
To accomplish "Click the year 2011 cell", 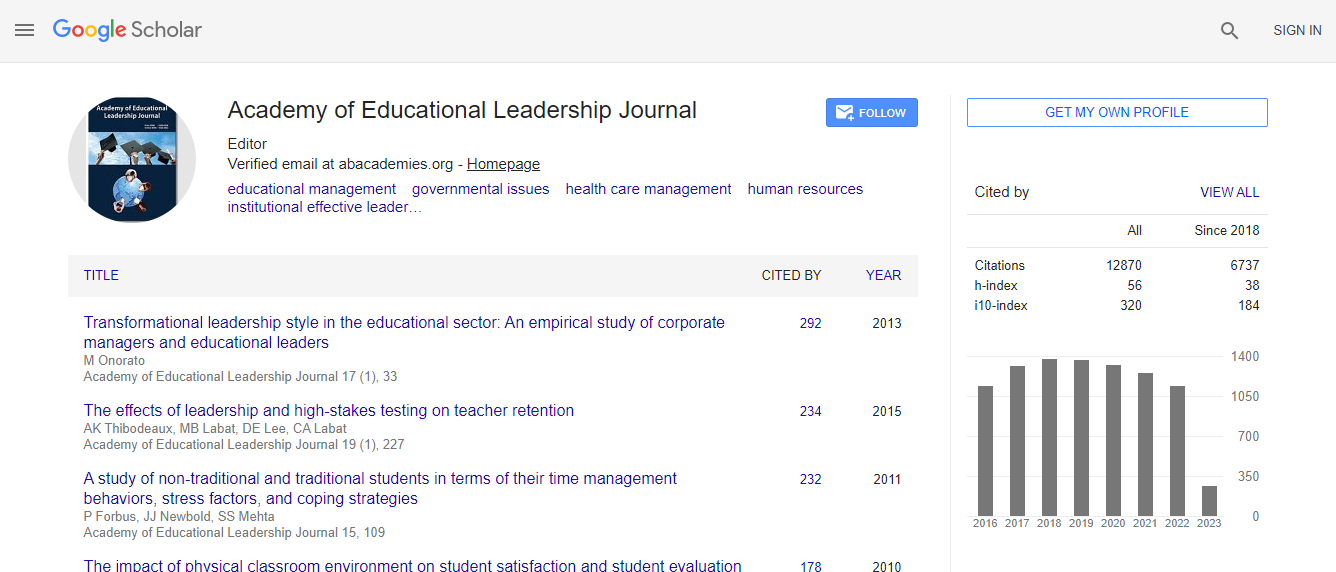I will tap(886, 479).
